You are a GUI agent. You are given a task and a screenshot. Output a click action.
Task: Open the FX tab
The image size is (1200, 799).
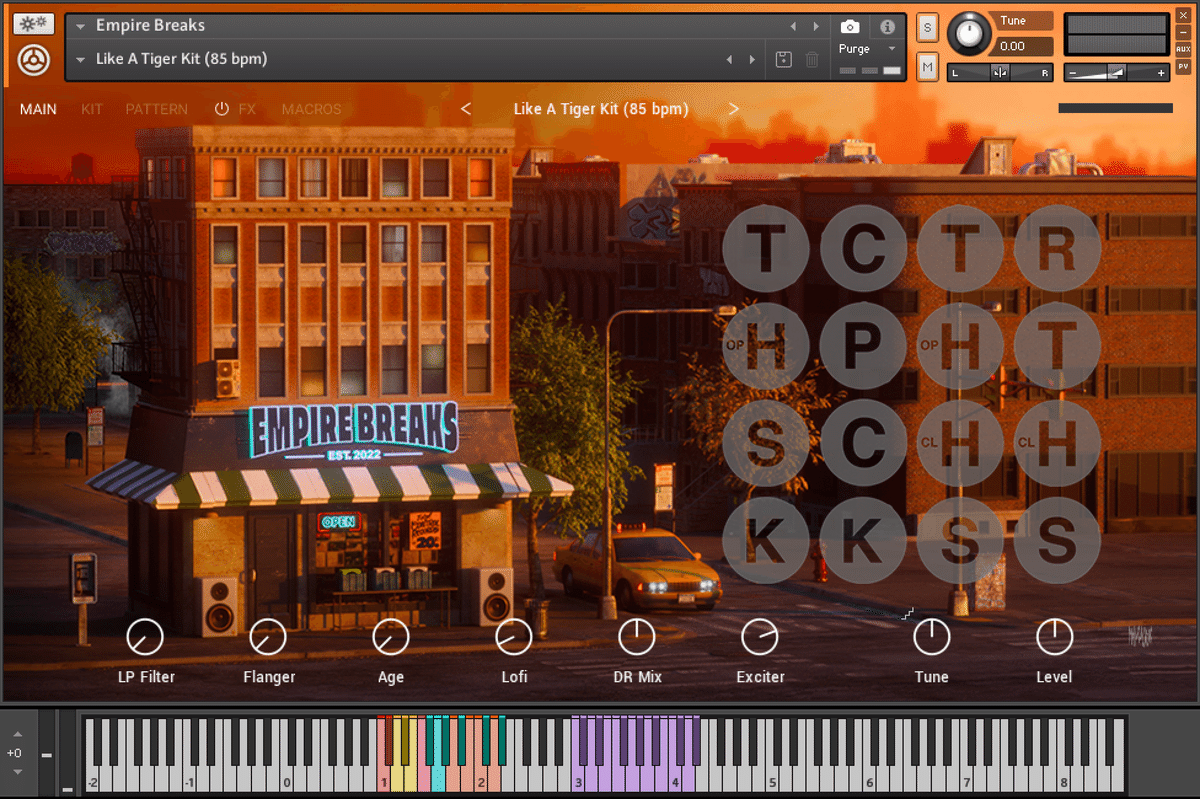(x=247, y=109)
